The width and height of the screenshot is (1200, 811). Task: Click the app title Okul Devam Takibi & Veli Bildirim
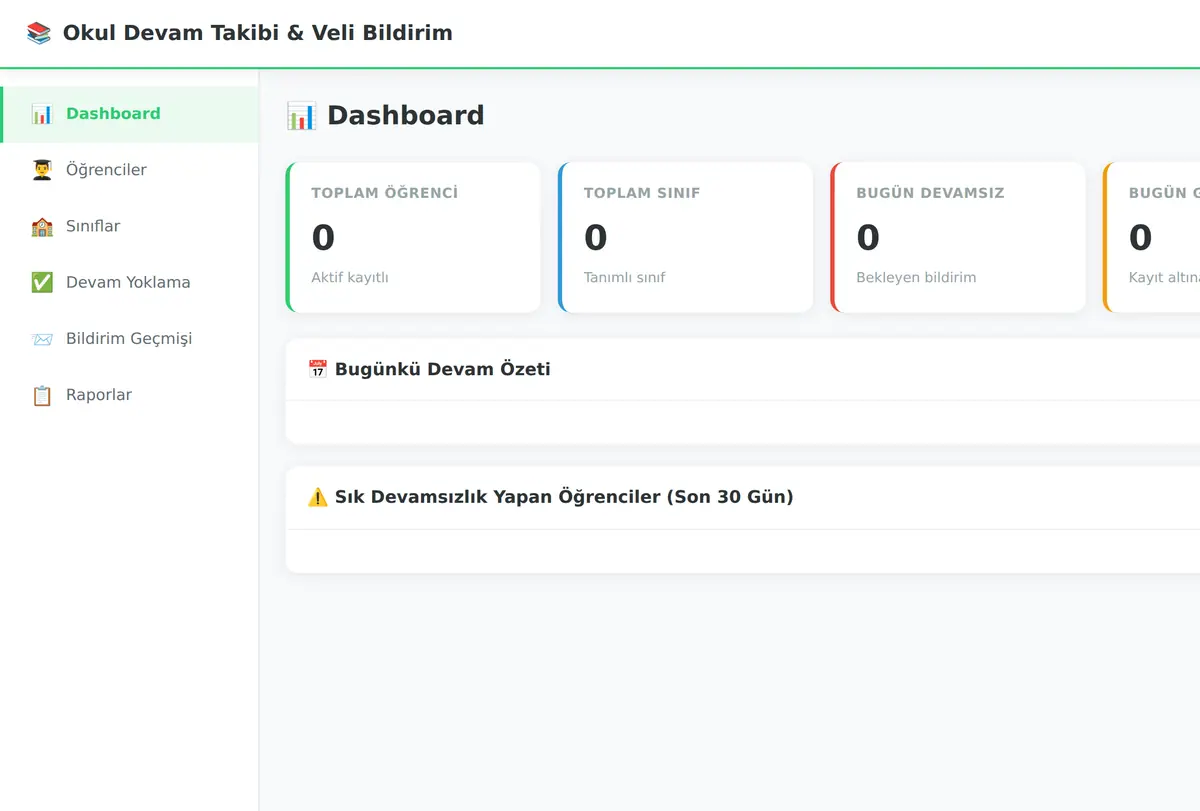258,33
